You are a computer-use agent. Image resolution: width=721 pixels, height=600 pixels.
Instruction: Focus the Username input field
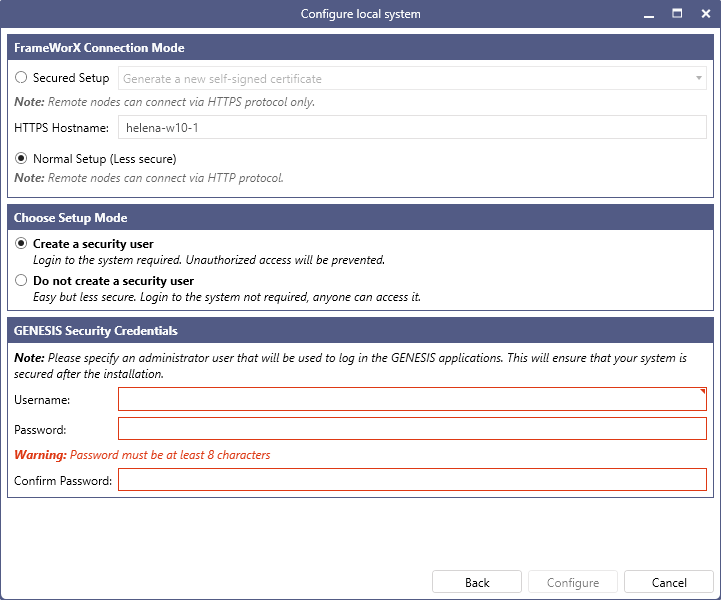[412, 399]
